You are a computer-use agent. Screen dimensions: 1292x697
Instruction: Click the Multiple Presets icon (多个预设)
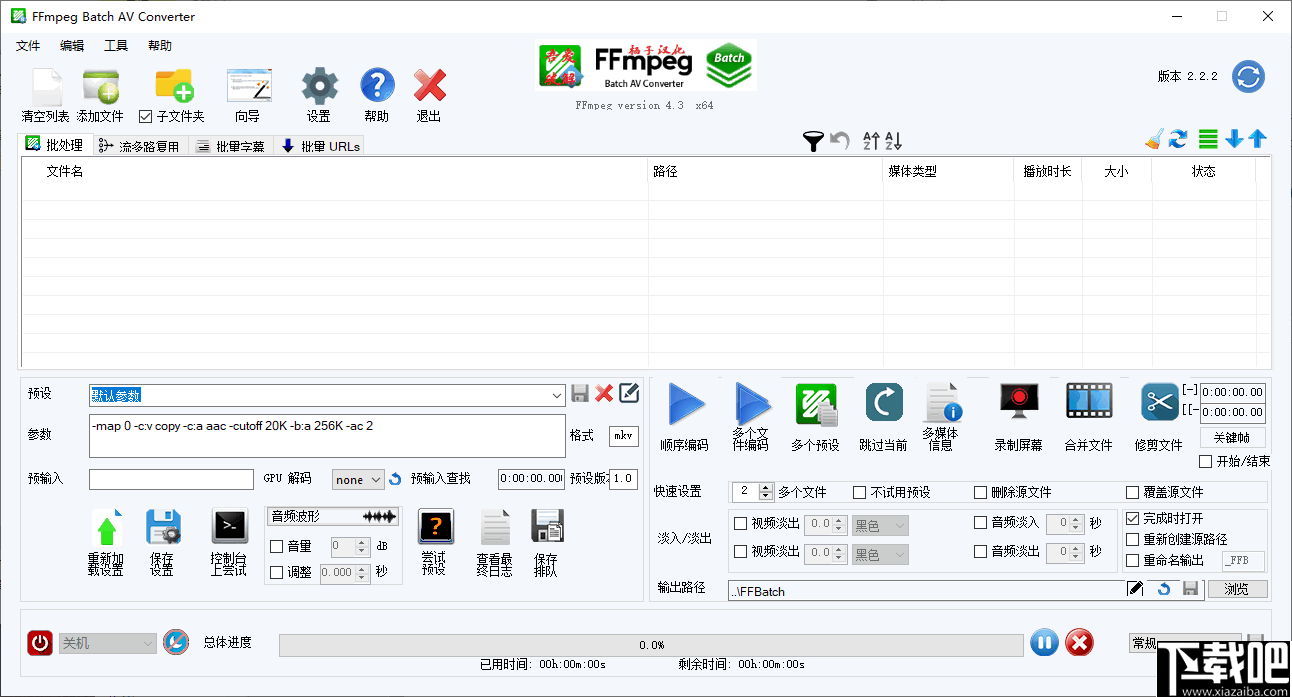[x=816, y=405]
